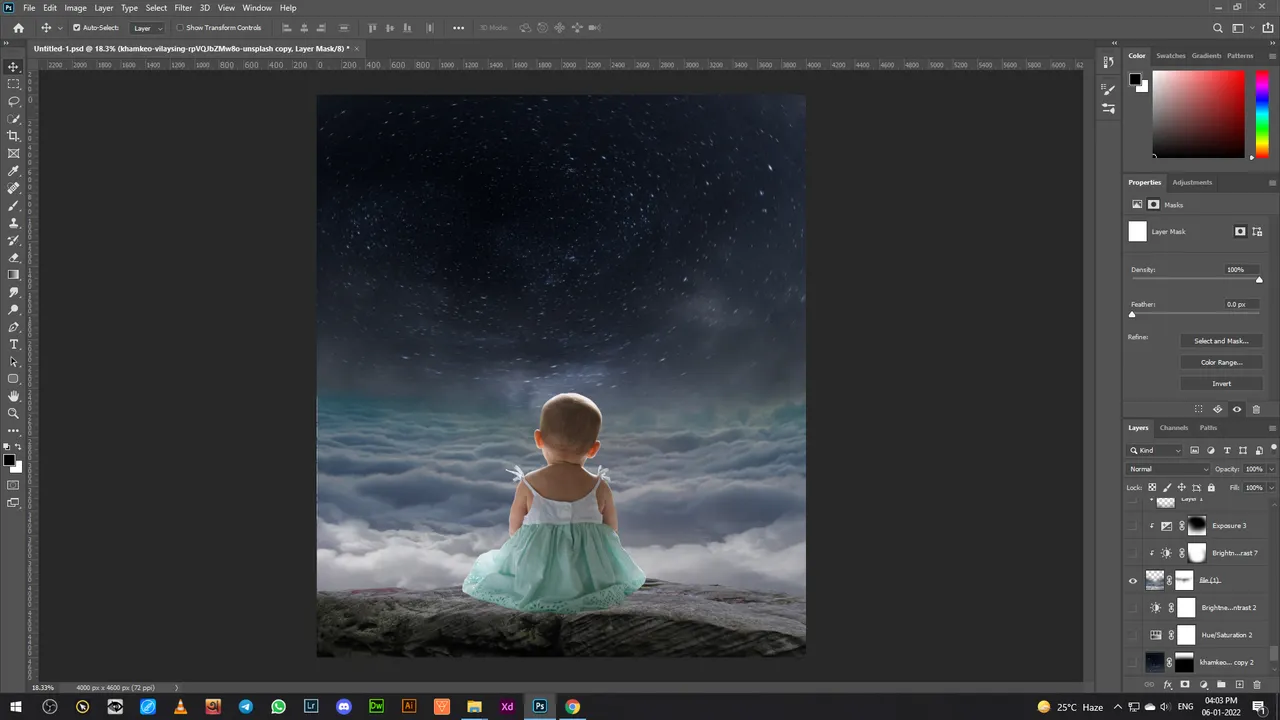Open the Select menu
This screenshot has width=1280, height=720.
pyautogui.click(x=157, y=8)
